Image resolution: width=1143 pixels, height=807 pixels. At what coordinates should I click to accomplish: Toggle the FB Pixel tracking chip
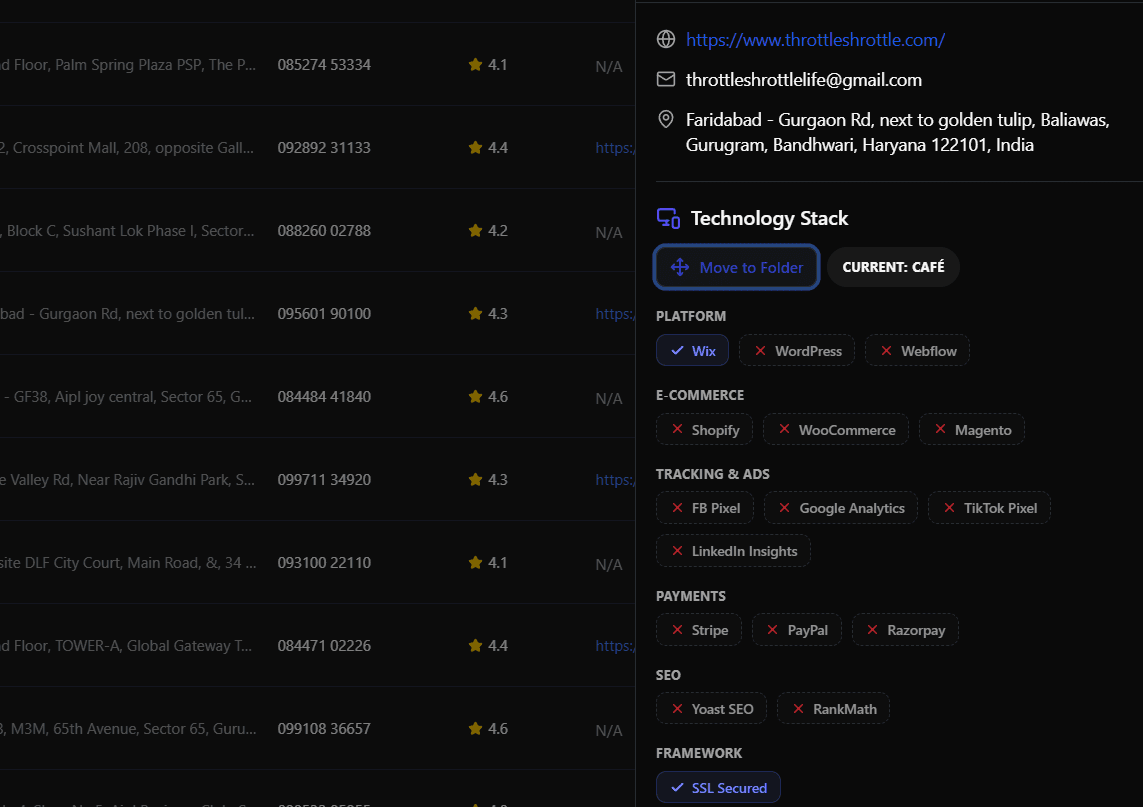pyautogui.click(x=705, y=508)
